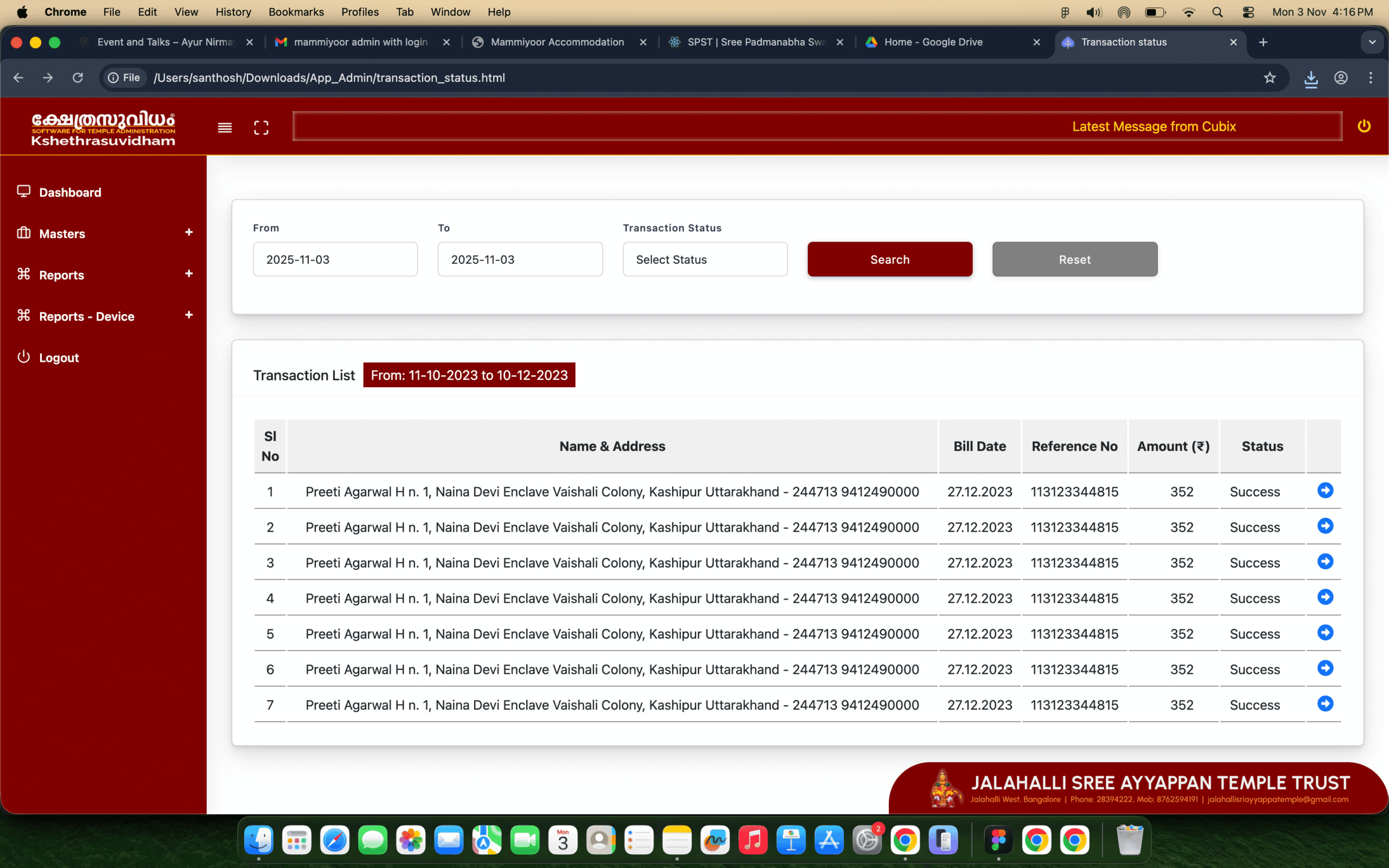This screenshot has width=1389, height=868.
Task: Reload the page with refresh icon
Action: (78, 78)
